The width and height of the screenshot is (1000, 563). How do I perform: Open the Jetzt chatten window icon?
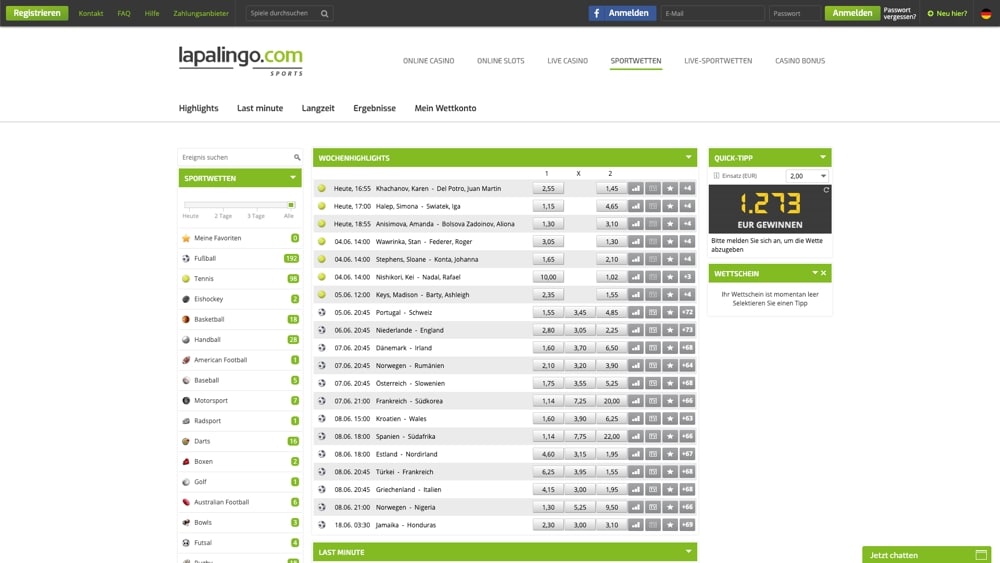click(x=981, y=555)
